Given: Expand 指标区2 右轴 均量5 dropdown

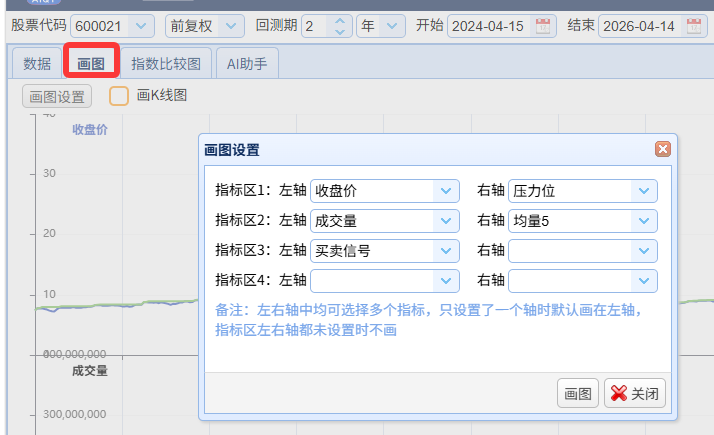Looking at the screenshot, I should point(644,221).
